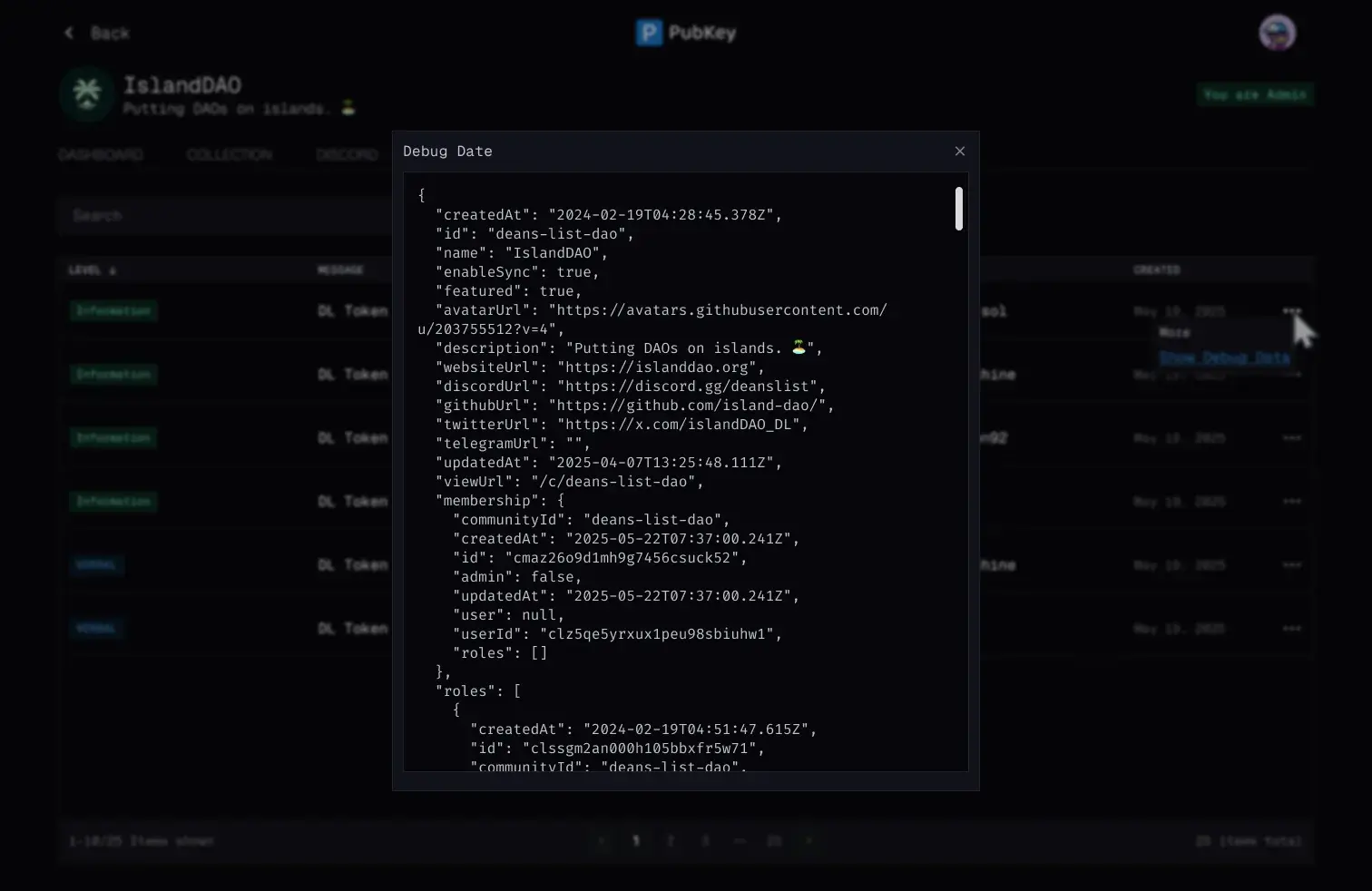The width and height of the screenshot is (1372, 891).
Task: Click the IslandDAO community name heading
Action: (x=182, y=85)
